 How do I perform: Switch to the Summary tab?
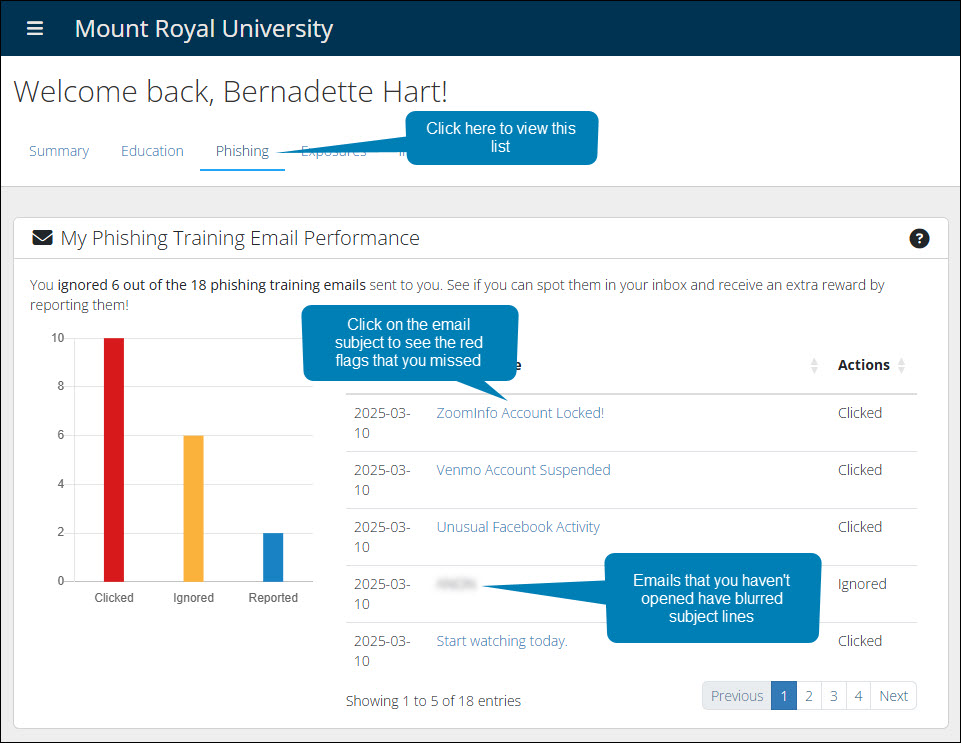(x=59, y=151)
